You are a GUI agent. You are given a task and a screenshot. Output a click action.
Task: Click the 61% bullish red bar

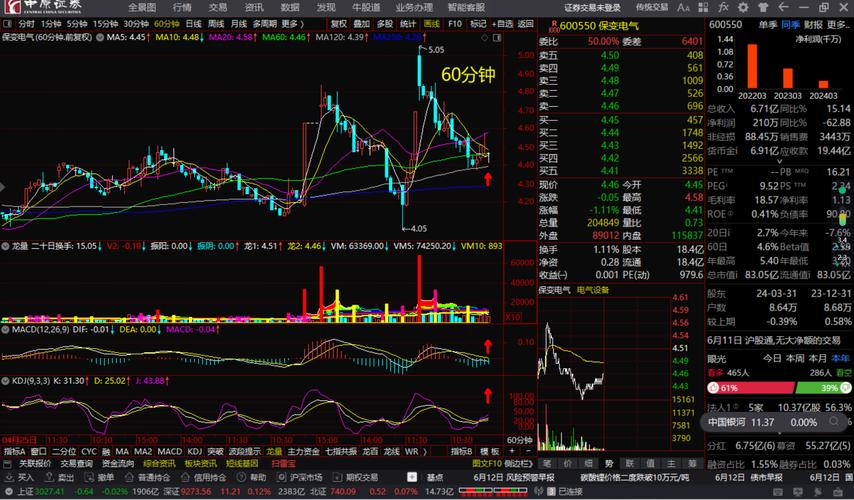(751, 388)
